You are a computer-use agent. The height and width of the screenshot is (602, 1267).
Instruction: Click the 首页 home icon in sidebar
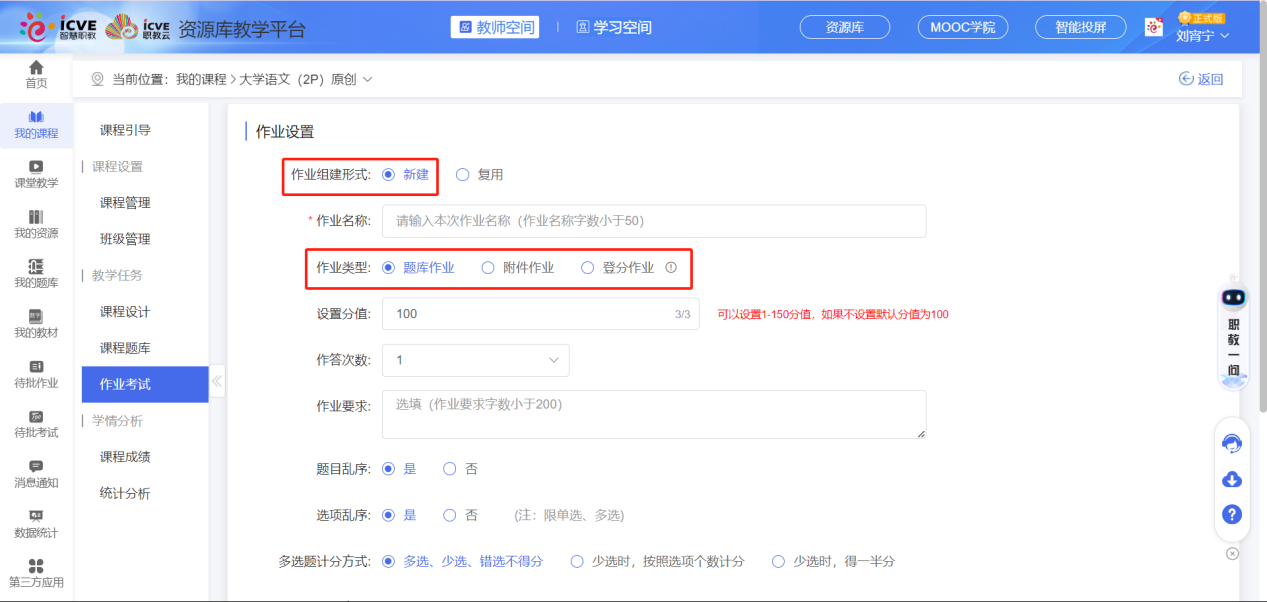click(36, 73)
